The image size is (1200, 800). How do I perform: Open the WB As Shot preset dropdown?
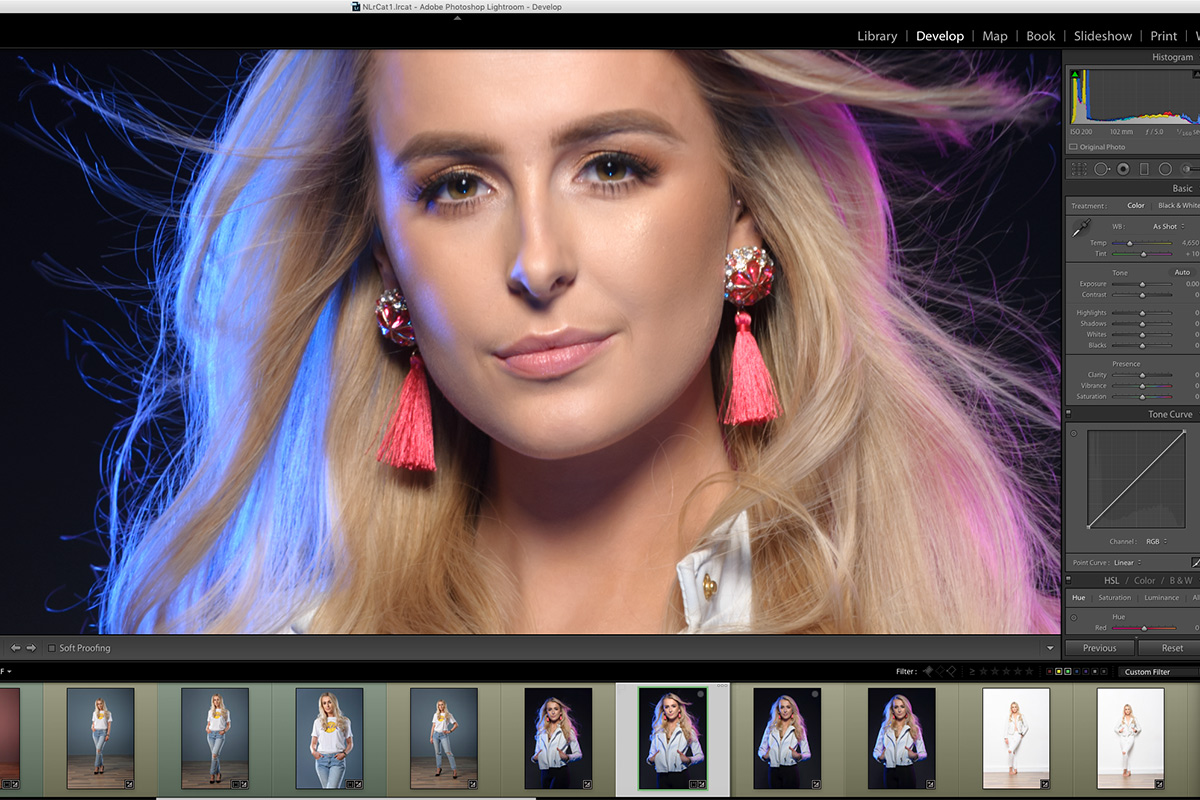(x=1169, y=227)
